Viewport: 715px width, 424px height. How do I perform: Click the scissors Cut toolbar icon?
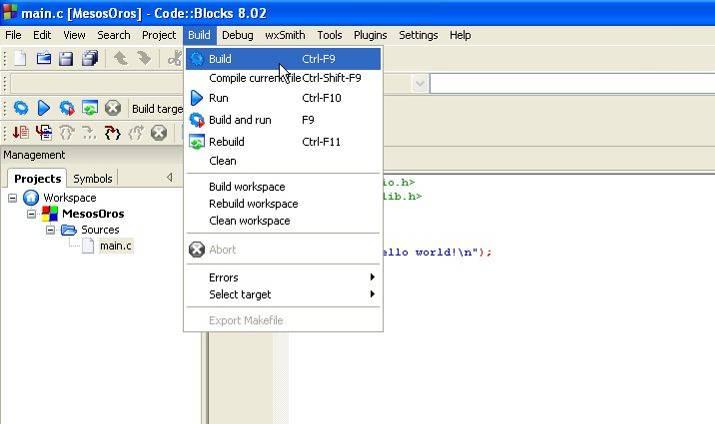[x=175, y=58]
